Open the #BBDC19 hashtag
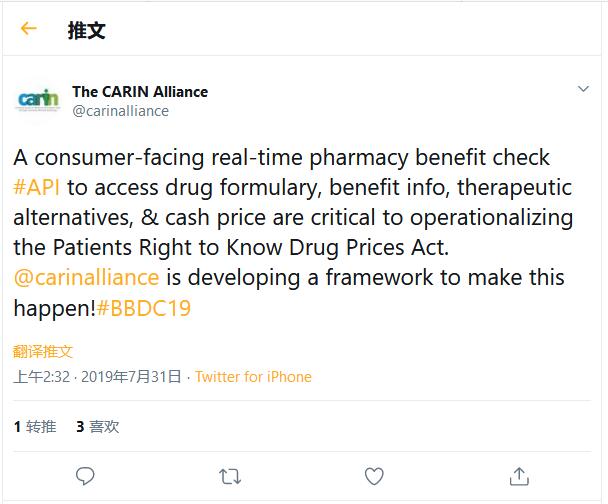The image size is (608, 504). [144, 307]
